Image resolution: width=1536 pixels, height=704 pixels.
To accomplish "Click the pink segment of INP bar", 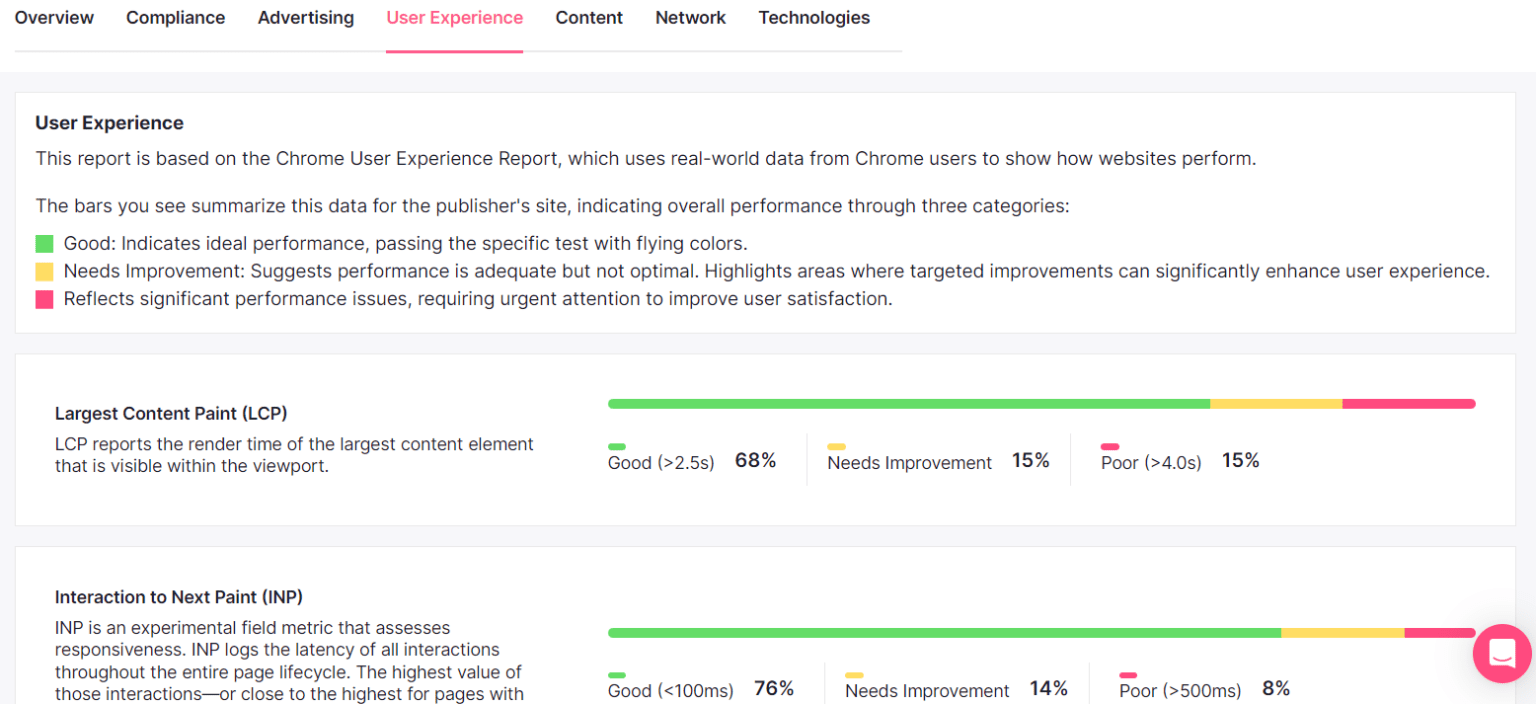I will 1439,633.
